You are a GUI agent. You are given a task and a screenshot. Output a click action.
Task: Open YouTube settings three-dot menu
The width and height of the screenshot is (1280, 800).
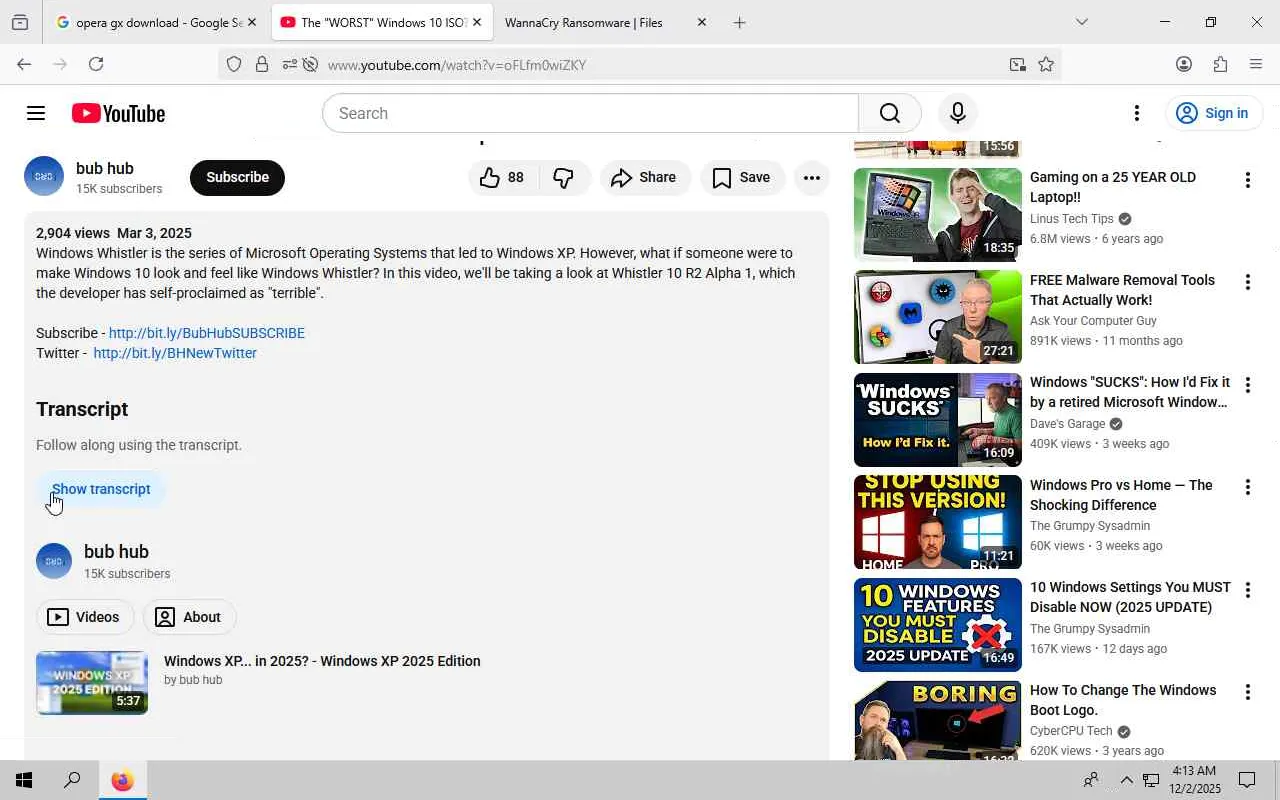1136,113
